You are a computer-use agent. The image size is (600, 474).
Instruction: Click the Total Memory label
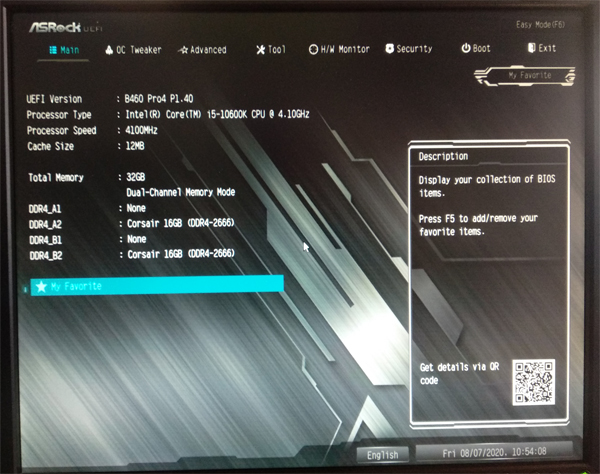click(x=56, y=178)
